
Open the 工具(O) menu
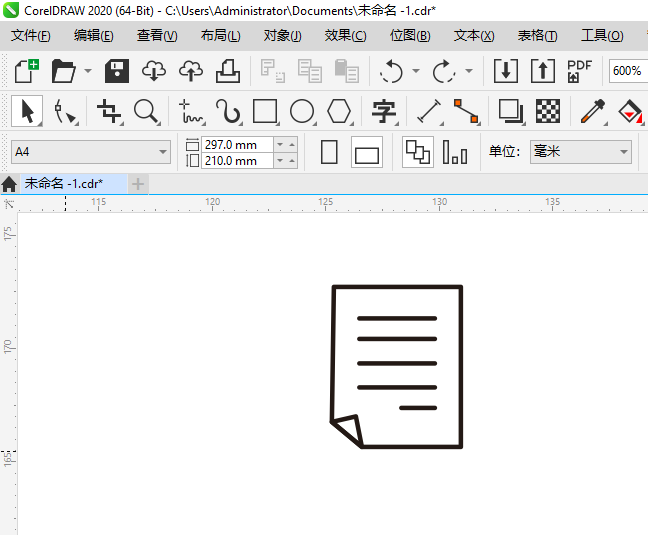click(602, 36)
